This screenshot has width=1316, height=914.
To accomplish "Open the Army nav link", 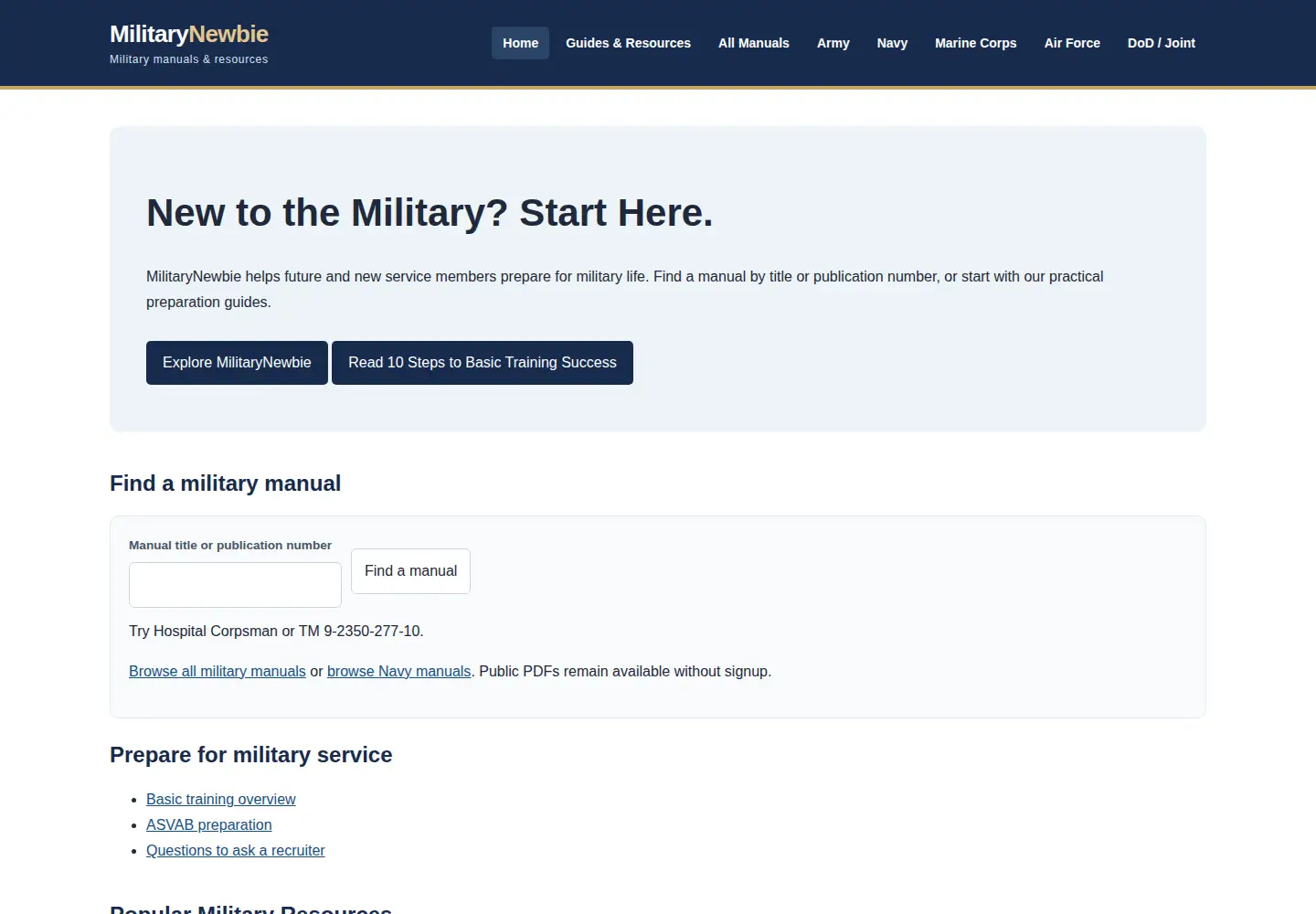I will tap(833, 43).
